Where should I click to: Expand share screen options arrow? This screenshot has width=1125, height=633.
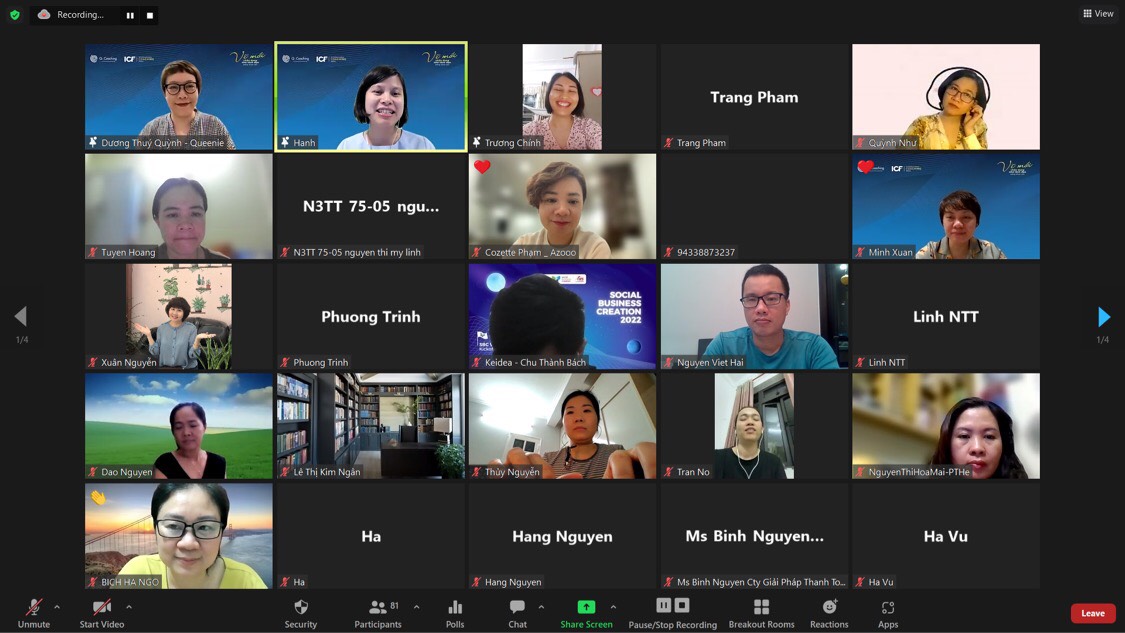pyautogui.click(x=613, y=607)
